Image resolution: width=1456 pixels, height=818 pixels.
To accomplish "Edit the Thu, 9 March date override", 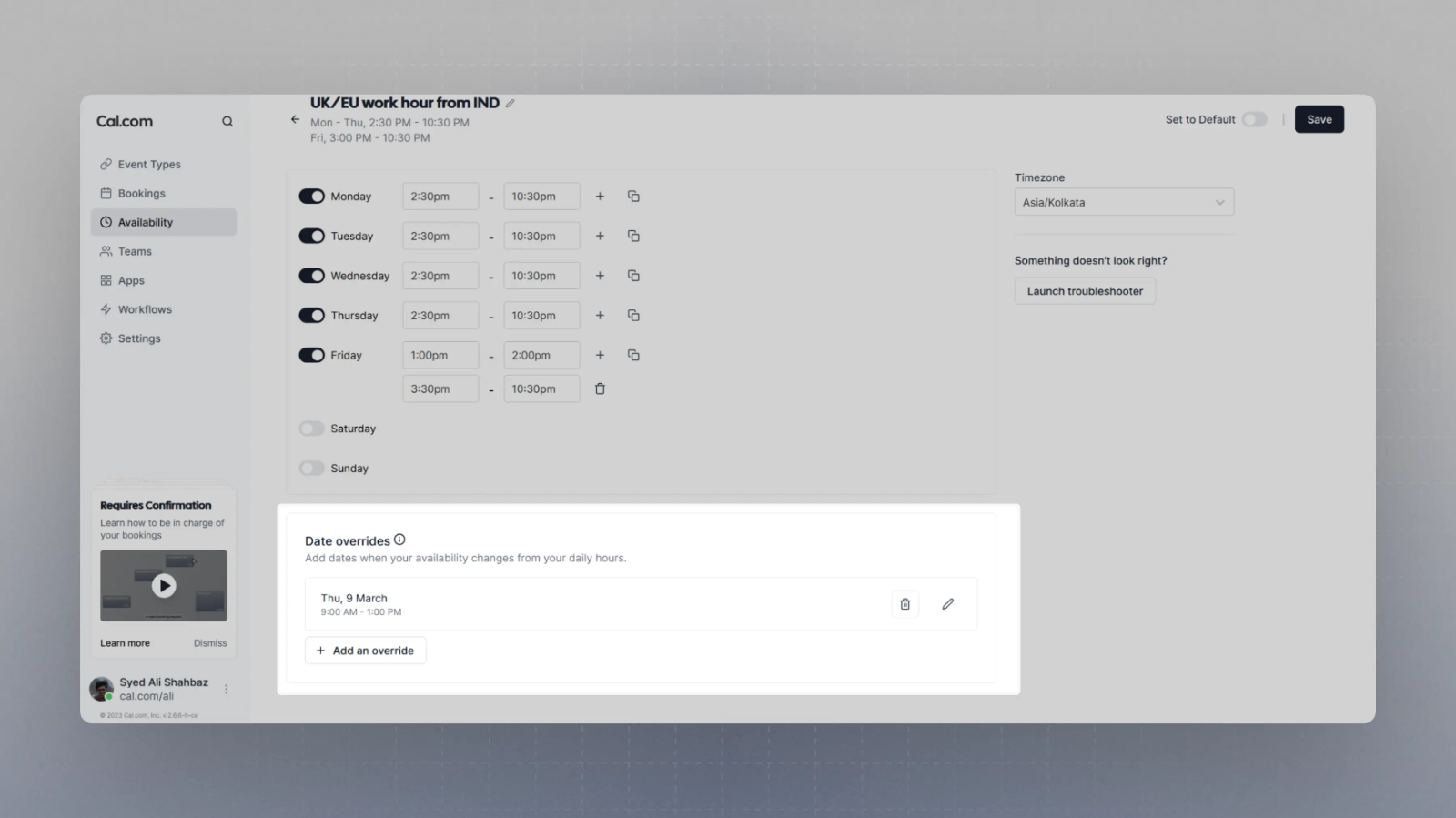I will pyautogui.click(x=947, y=604).
